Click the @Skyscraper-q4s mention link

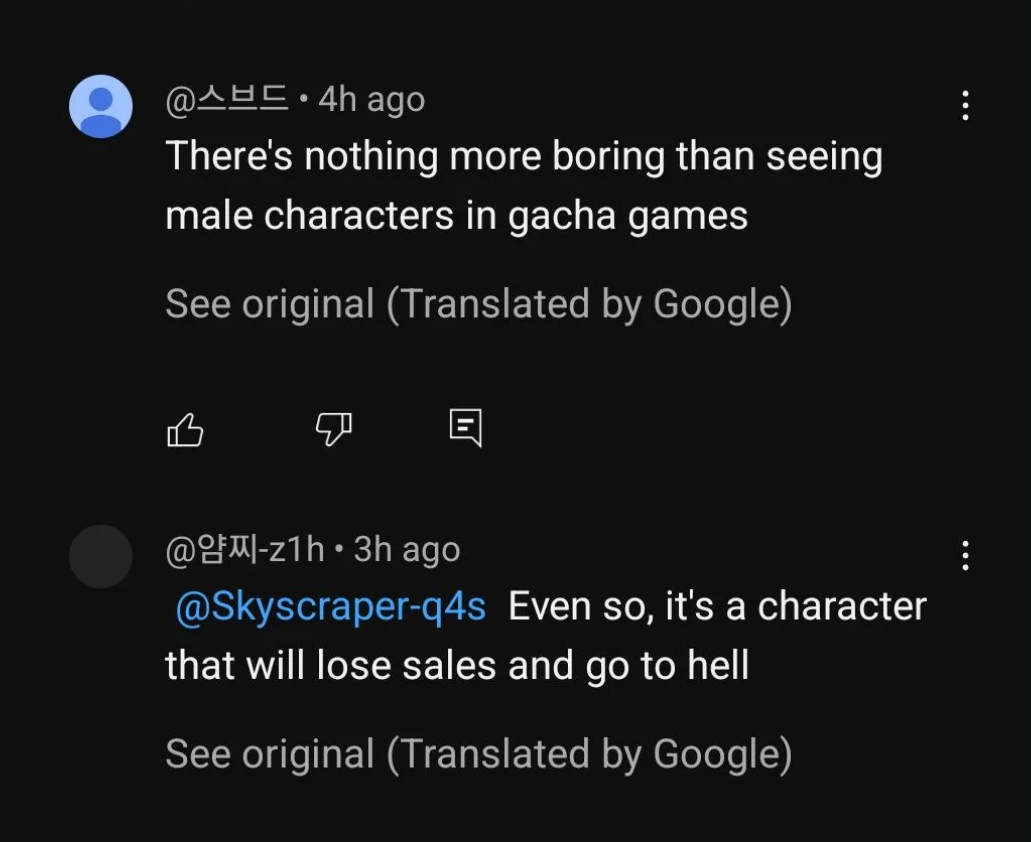click(331, 607)
